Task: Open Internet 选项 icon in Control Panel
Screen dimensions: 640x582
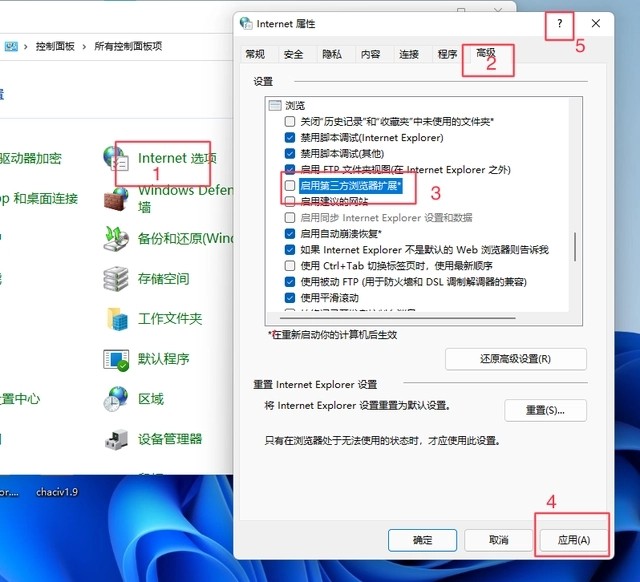Action: (116, 159)
